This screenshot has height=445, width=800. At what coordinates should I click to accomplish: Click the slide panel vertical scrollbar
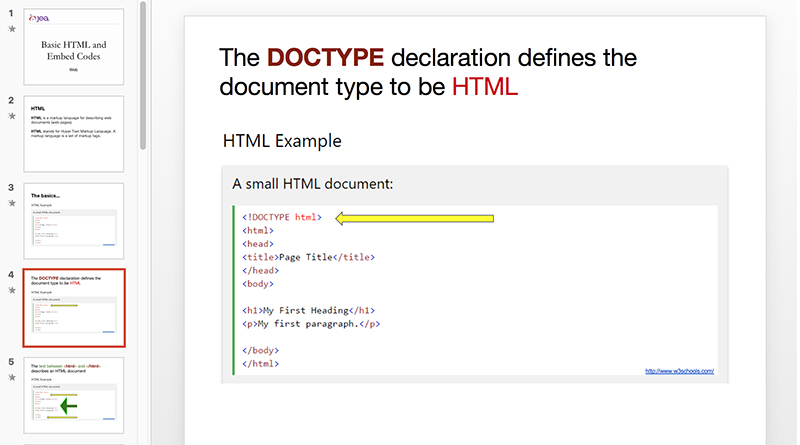[143, 76]
